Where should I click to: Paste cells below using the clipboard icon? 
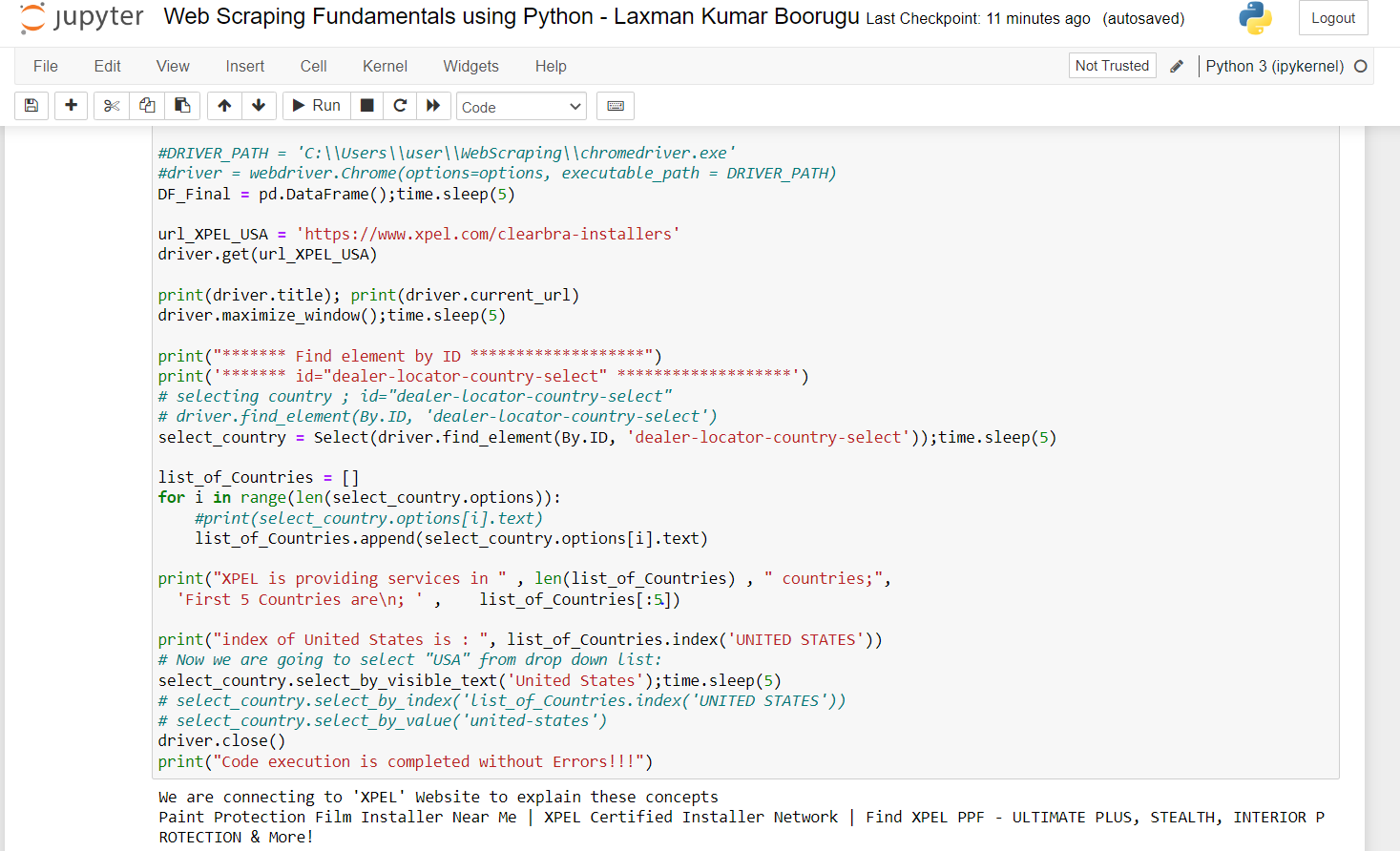pos(182,106)
